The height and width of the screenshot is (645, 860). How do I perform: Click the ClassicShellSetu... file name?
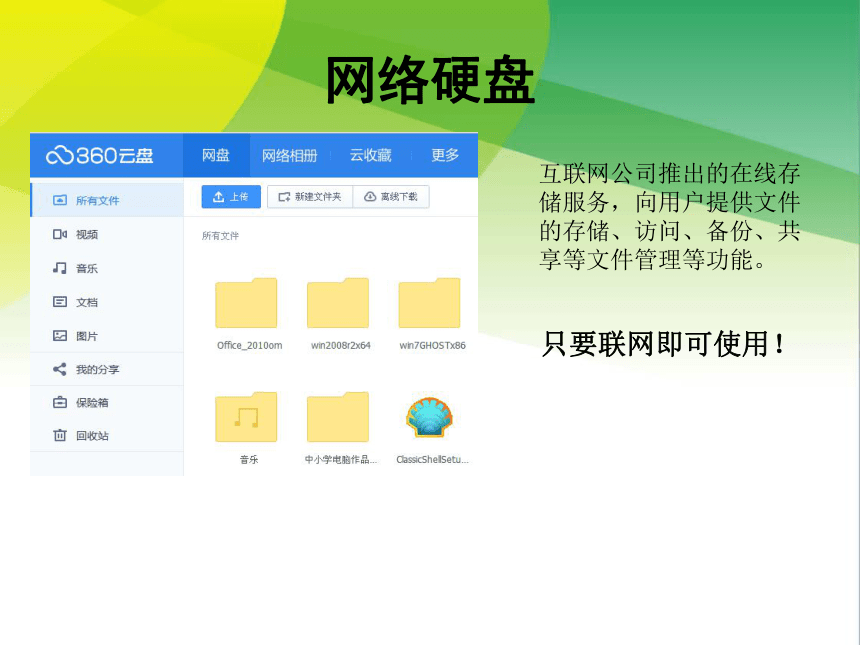(432, 460)
